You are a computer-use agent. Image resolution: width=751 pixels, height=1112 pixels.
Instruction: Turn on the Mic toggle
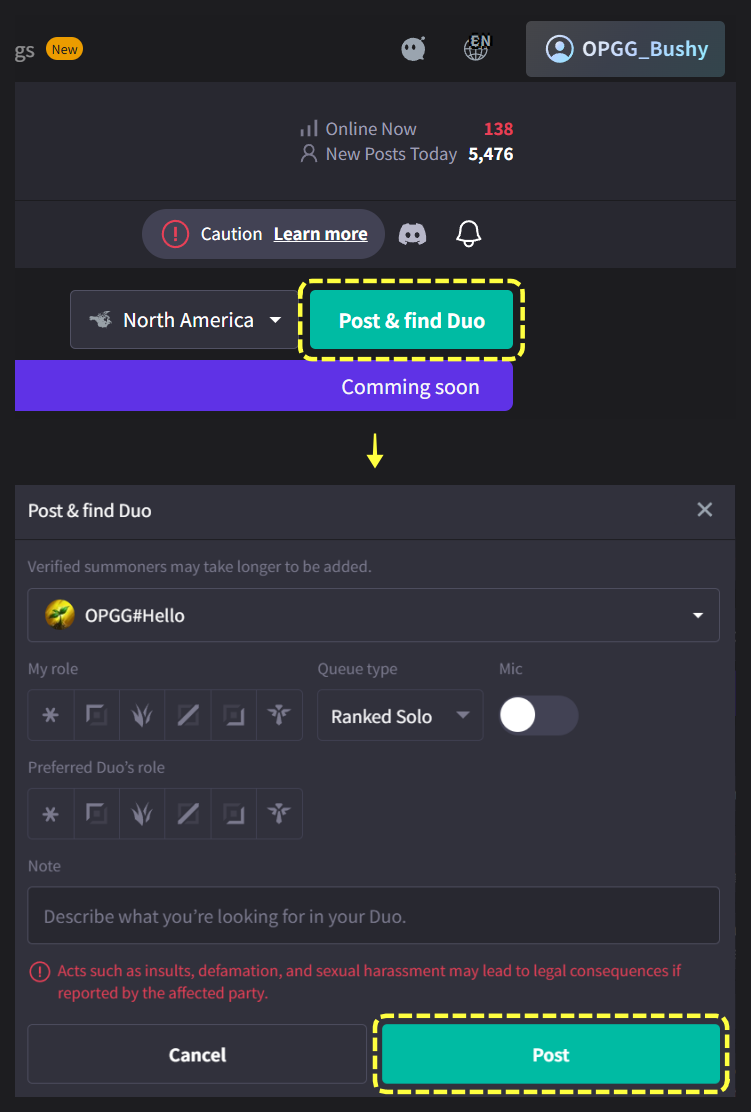[x=538, y=715]
